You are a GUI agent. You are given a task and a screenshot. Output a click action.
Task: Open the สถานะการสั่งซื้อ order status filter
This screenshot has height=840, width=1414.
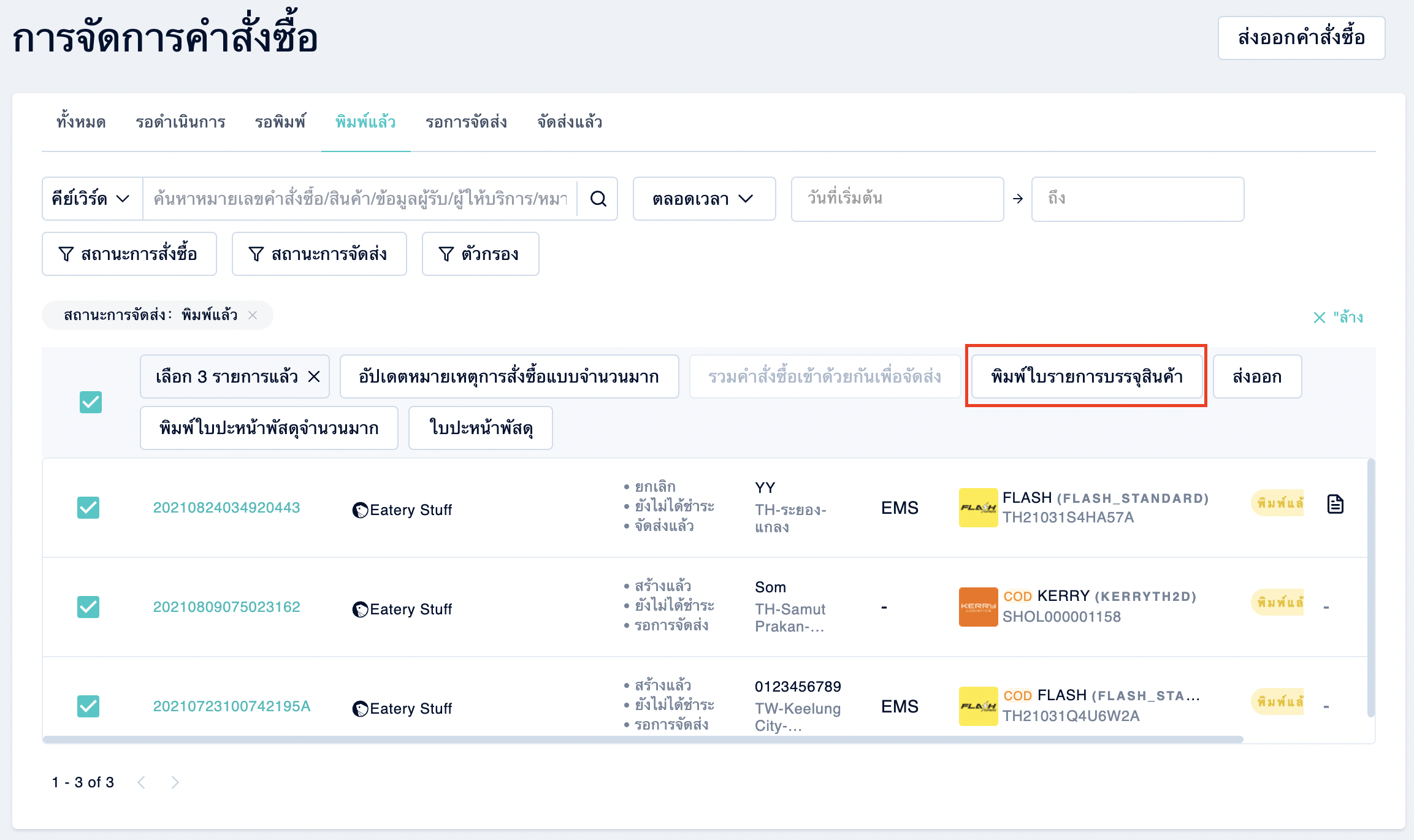tap(129, 254)
